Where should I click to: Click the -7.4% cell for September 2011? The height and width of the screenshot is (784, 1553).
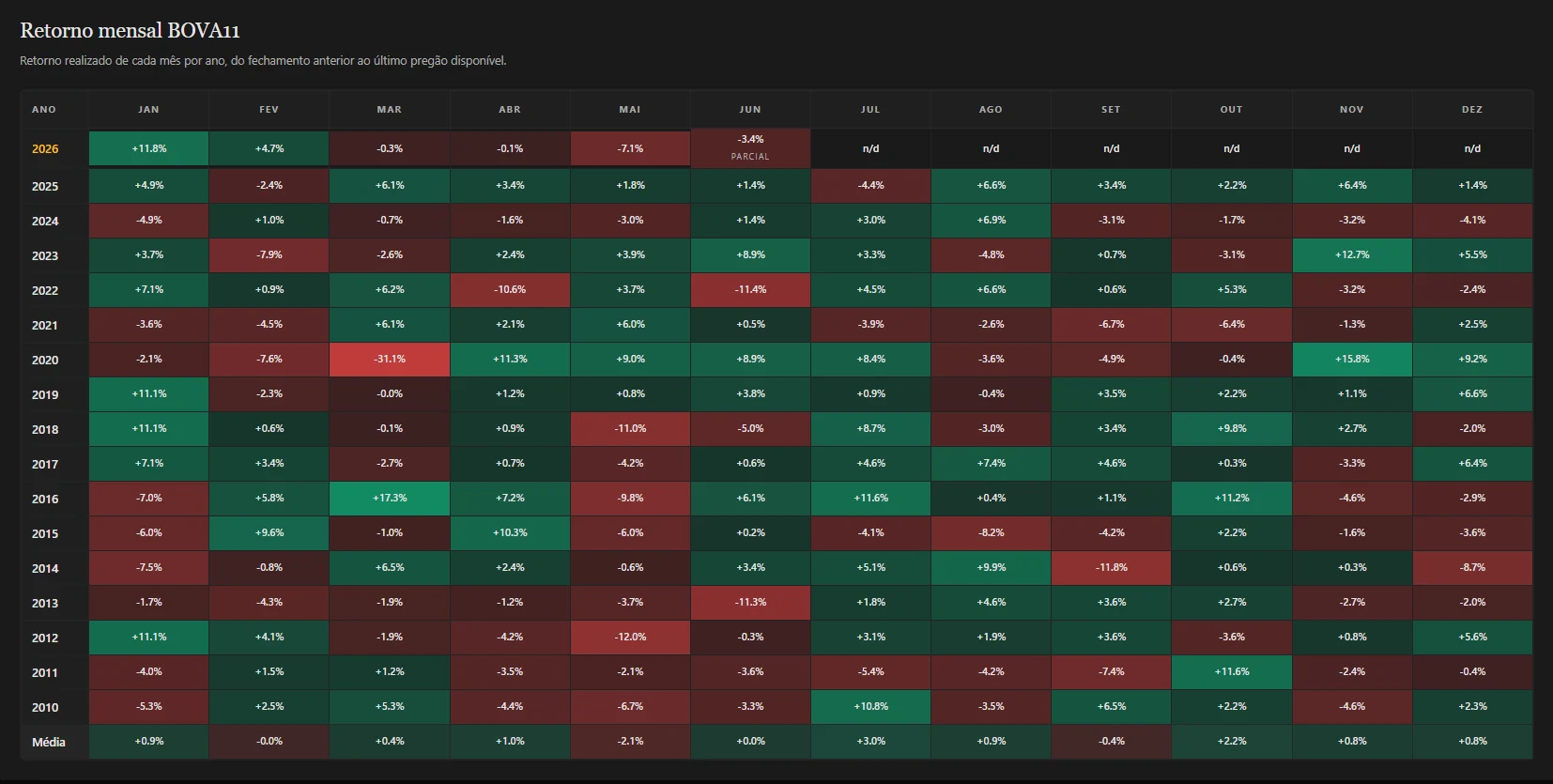[x=1111, y=671]
